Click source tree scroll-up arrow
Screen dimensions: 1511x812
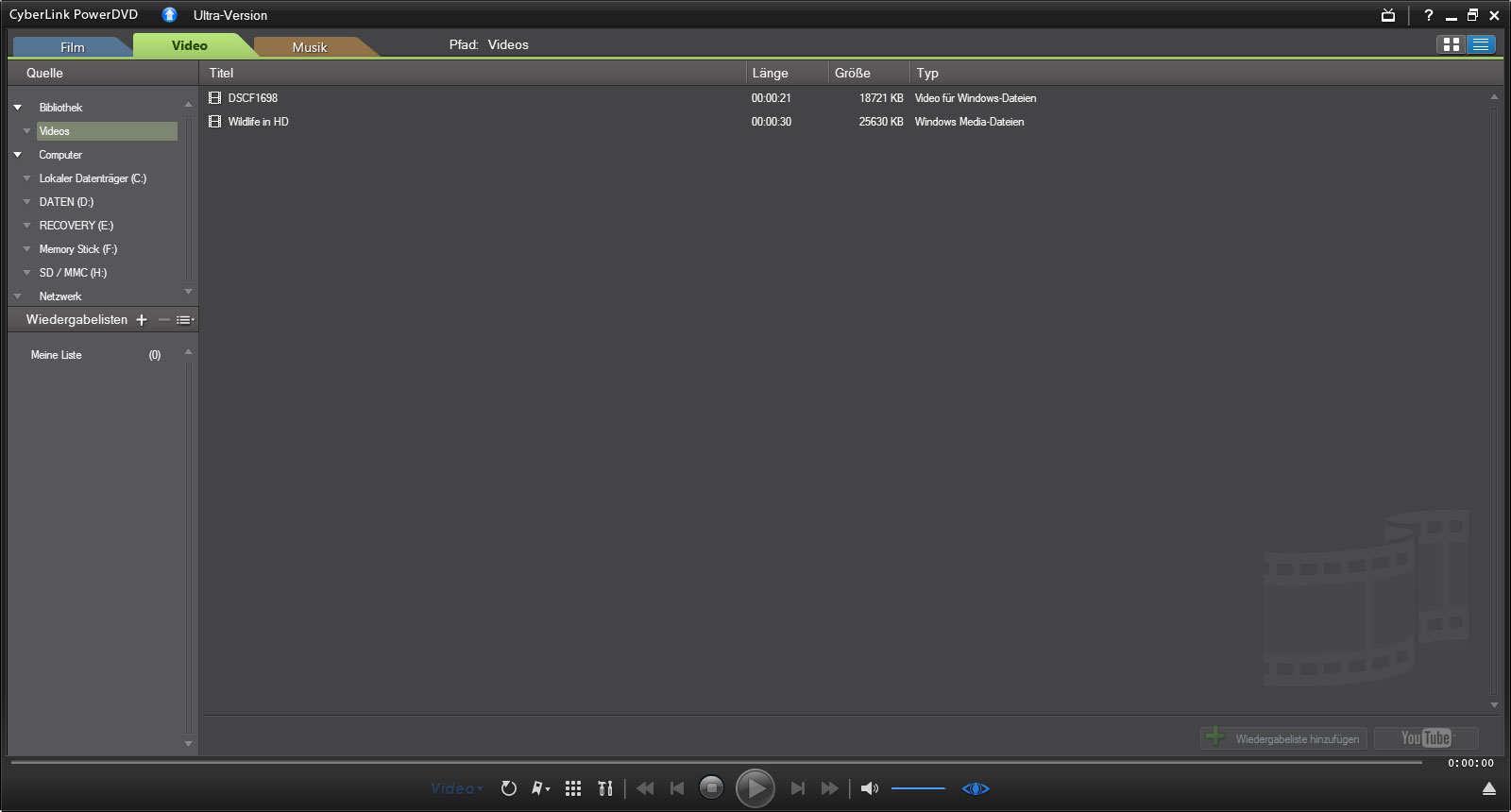coord(188,104)
